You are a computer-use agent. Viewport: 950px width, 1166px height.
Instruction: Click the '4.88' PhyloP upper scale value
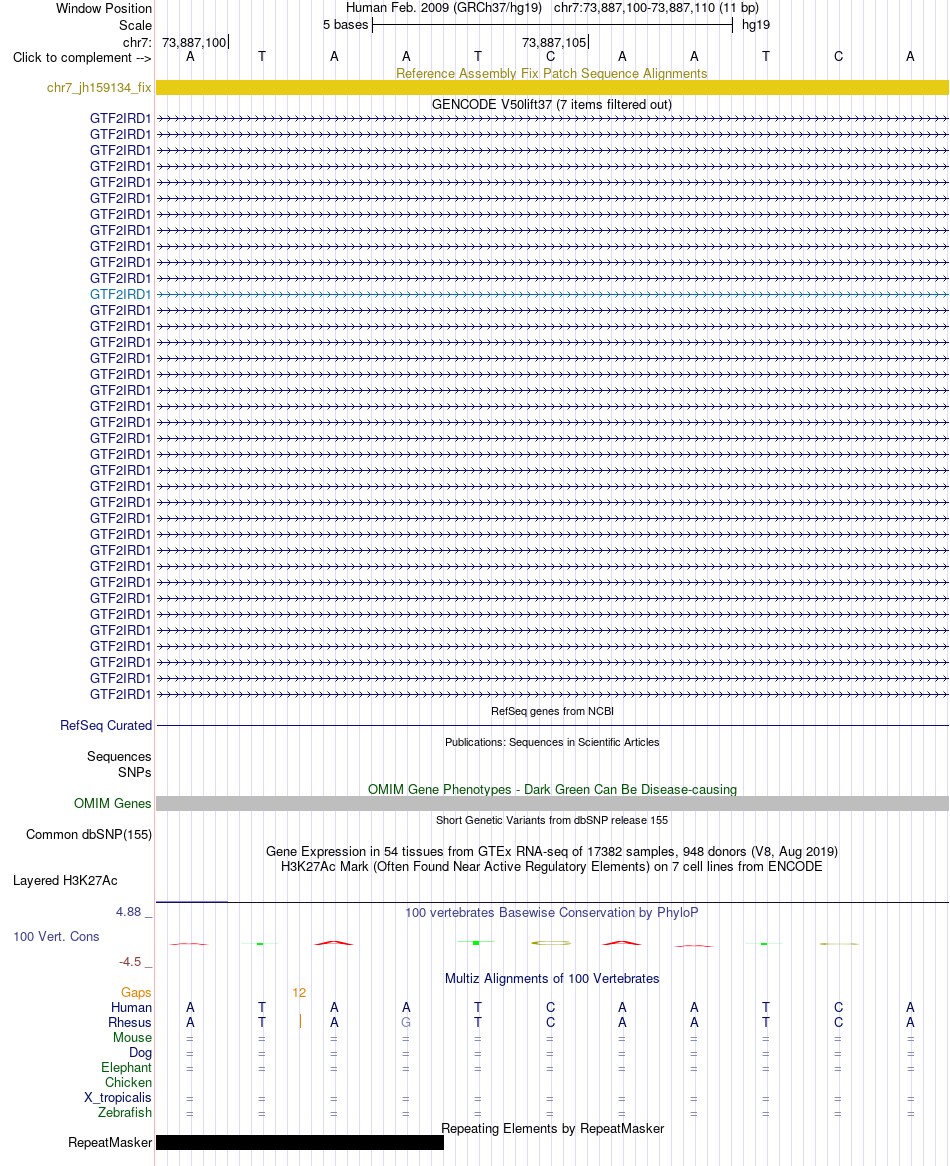point(128,912)
